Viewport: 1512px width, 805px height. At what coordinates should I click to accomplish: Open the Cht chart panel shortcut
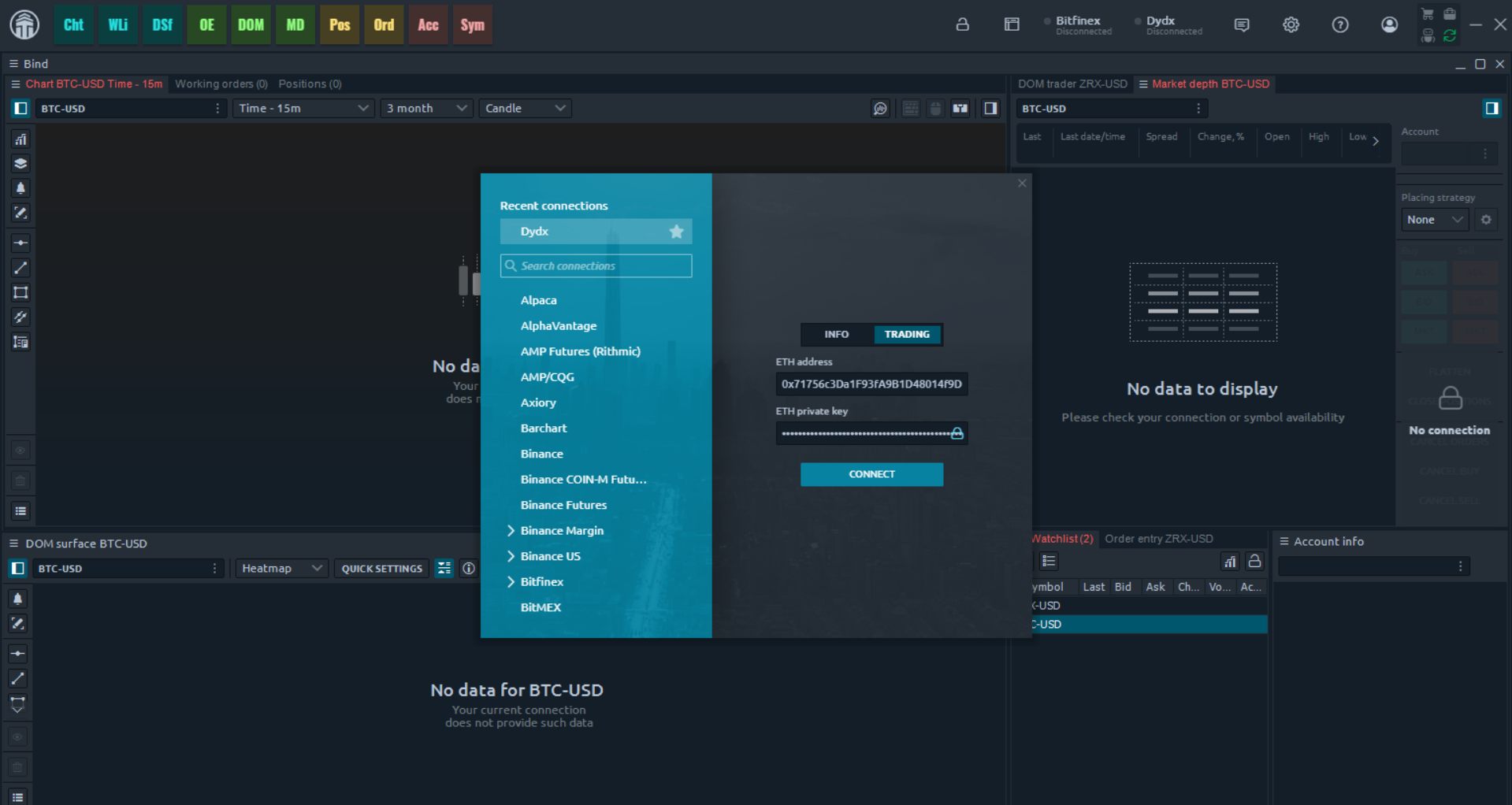pyautogui.click(x=73, y=25)
